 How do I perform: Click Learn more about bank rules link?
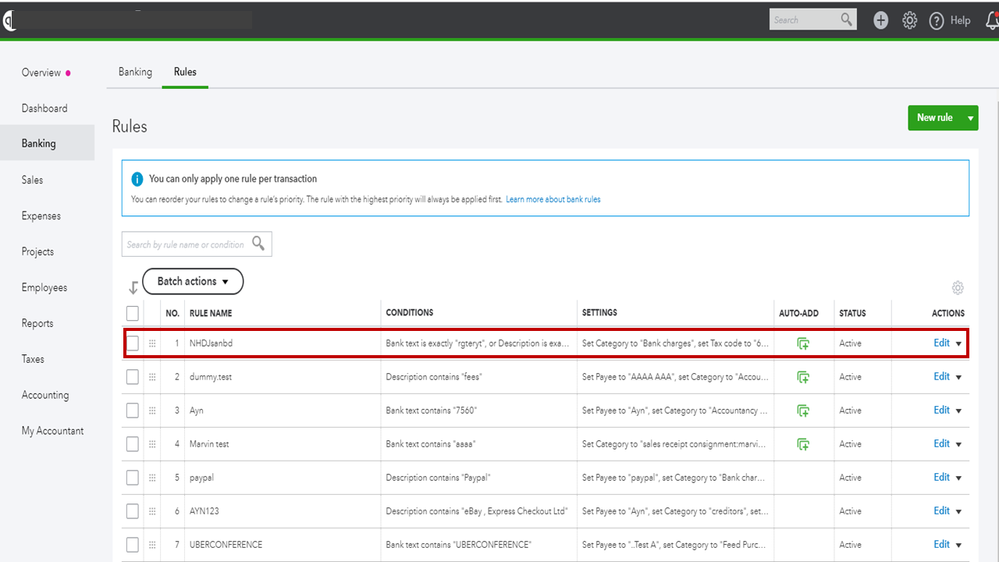[x=553, y=199]
